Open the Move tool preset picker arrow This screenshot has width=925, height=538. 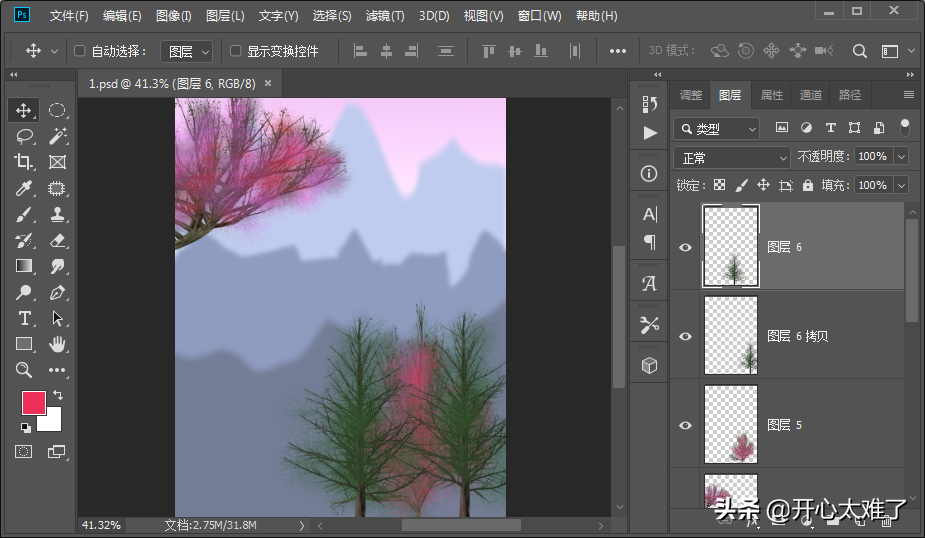pyautogui.click(x=54, y=51)
